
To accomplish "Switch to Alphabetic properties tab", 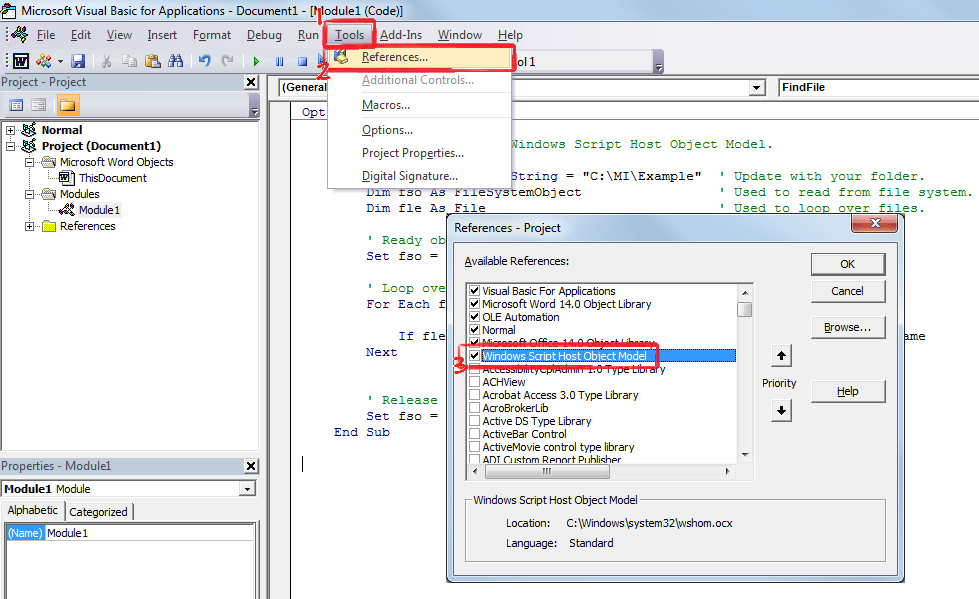I will tap(32, 510).
